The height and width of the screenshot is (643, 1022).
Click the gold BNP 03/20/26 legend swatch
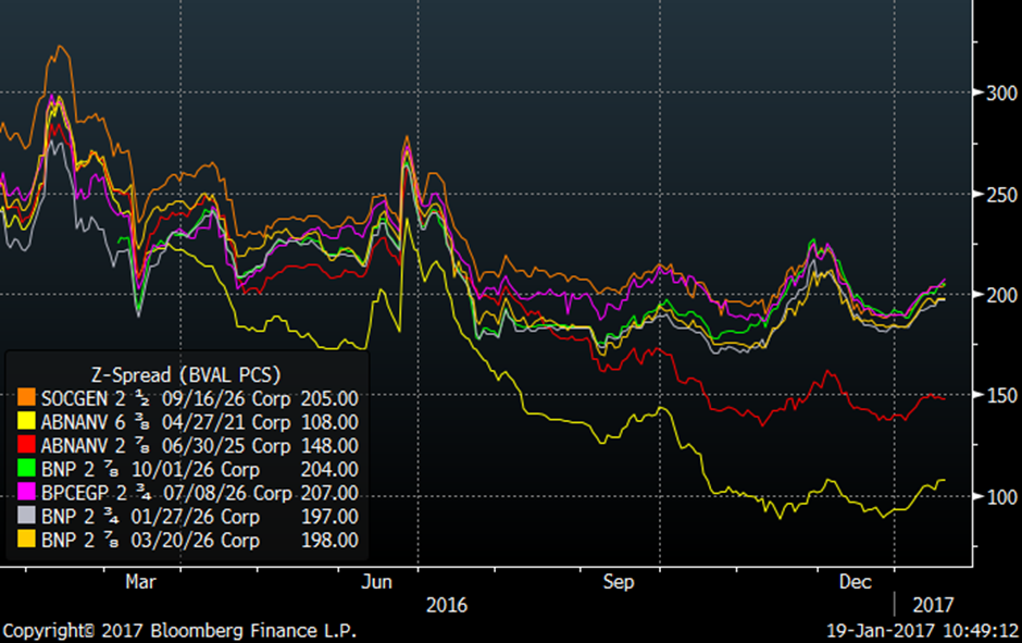tap(26, 541)
